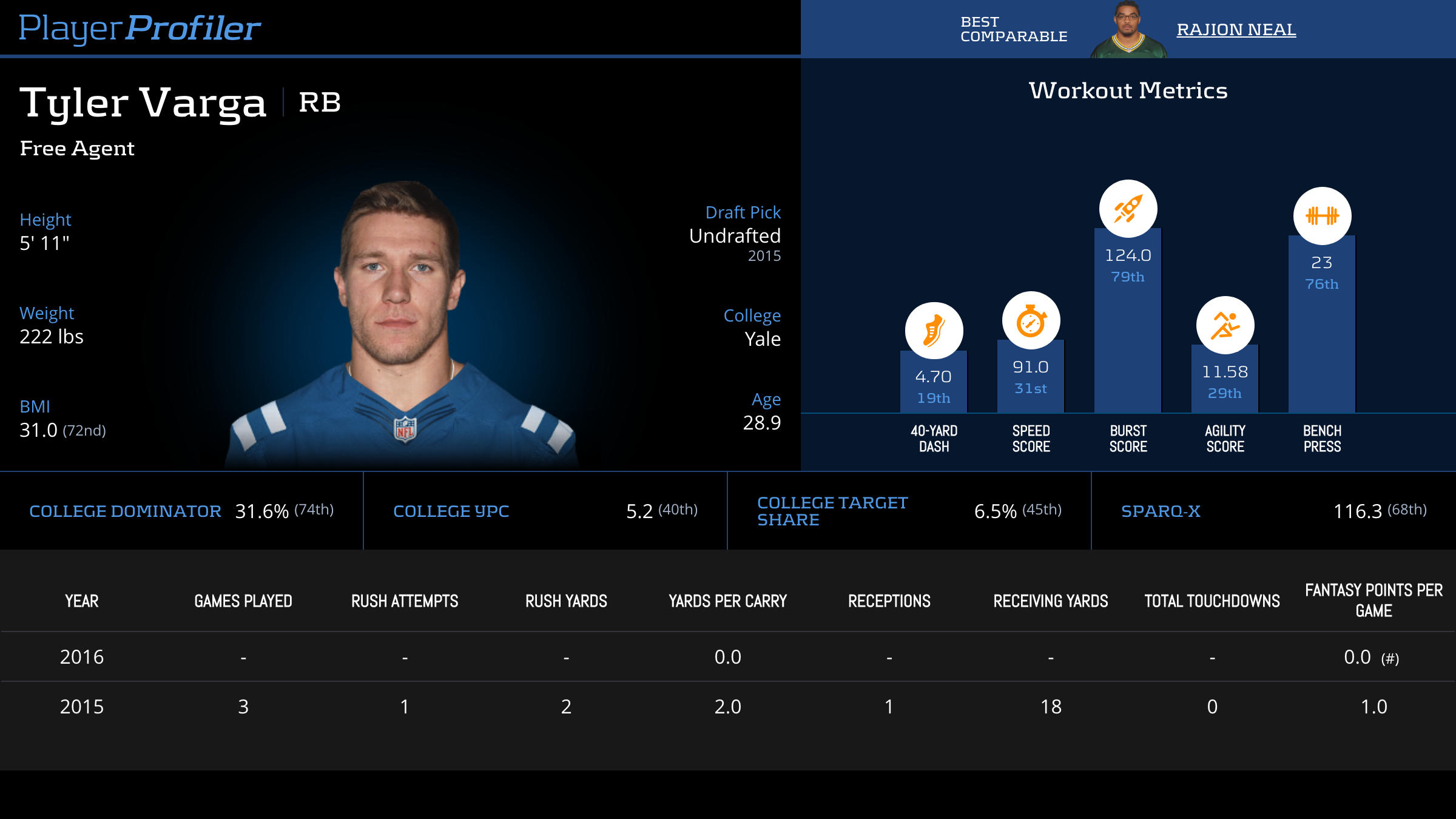Screen dimensions: 1456x819
Task: Click the 40-yard dash shoe icon
Action: 934,331
